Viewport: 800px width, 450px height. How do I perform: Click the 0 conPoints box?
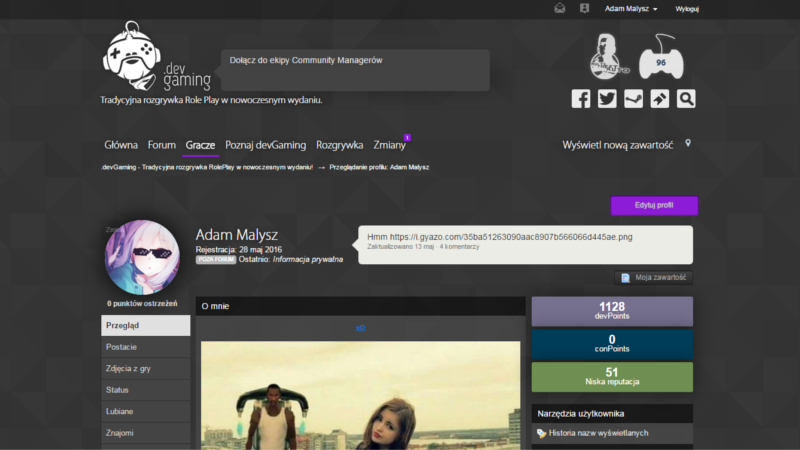coord(612,344)
